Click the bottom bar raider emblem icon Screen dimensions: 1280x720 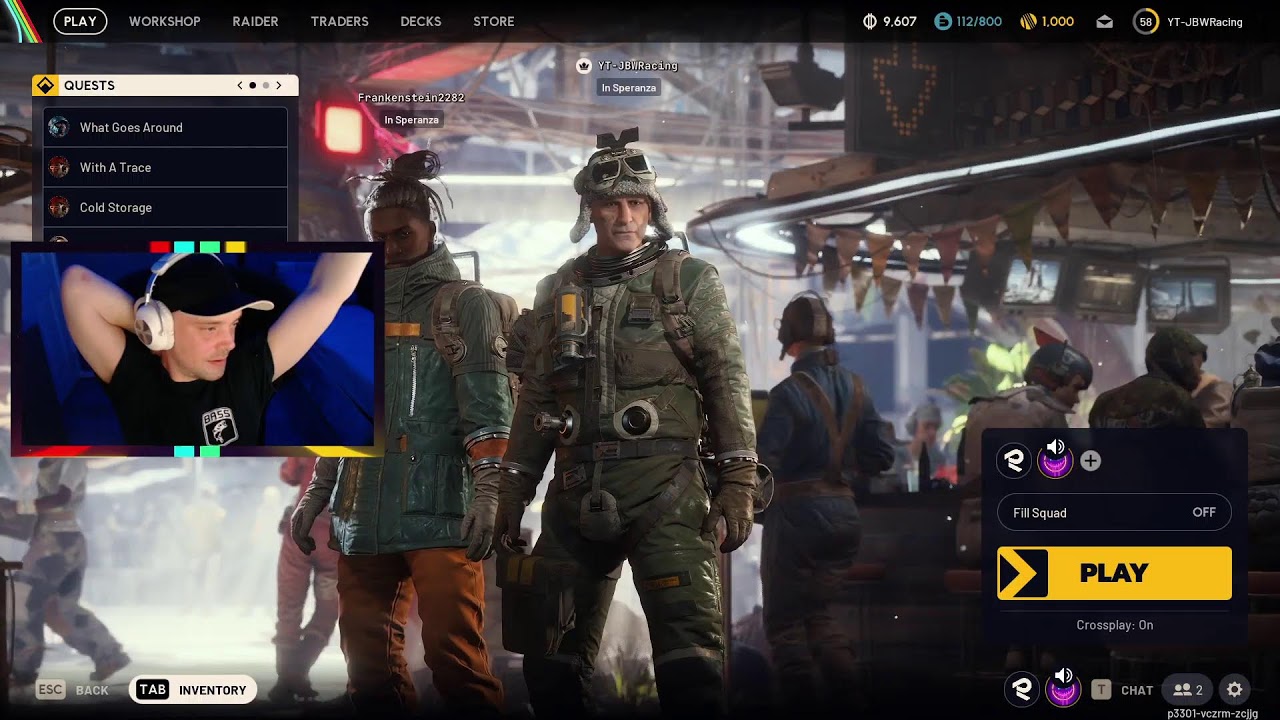(x=1021, y=689)
